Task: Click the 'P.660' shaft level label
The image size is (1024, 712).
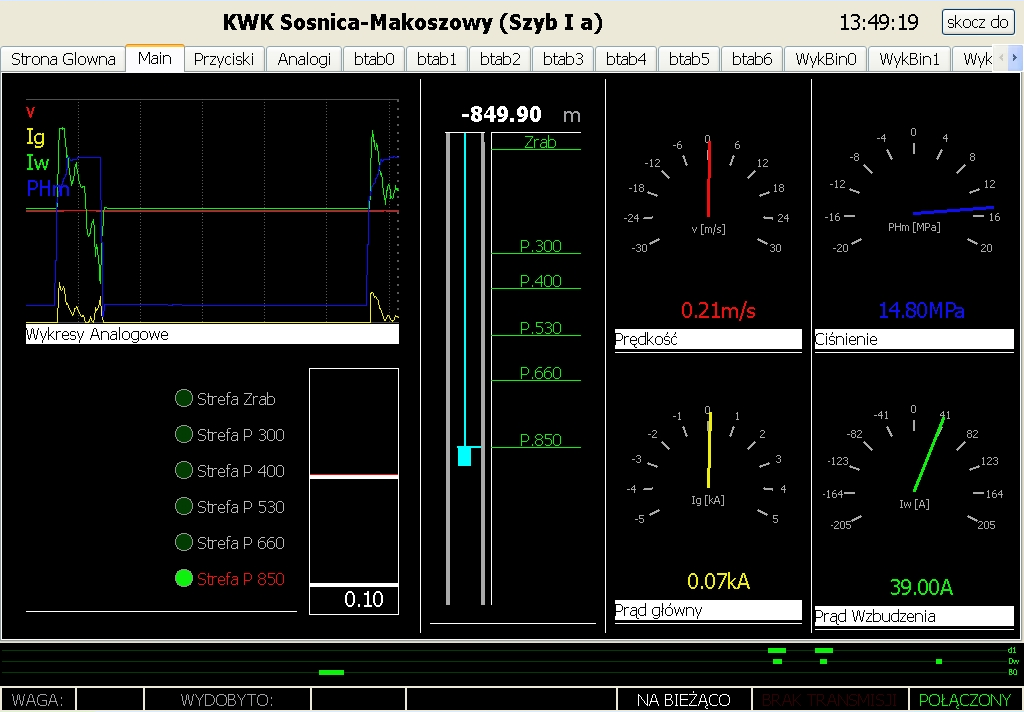Action: [541, 373]
